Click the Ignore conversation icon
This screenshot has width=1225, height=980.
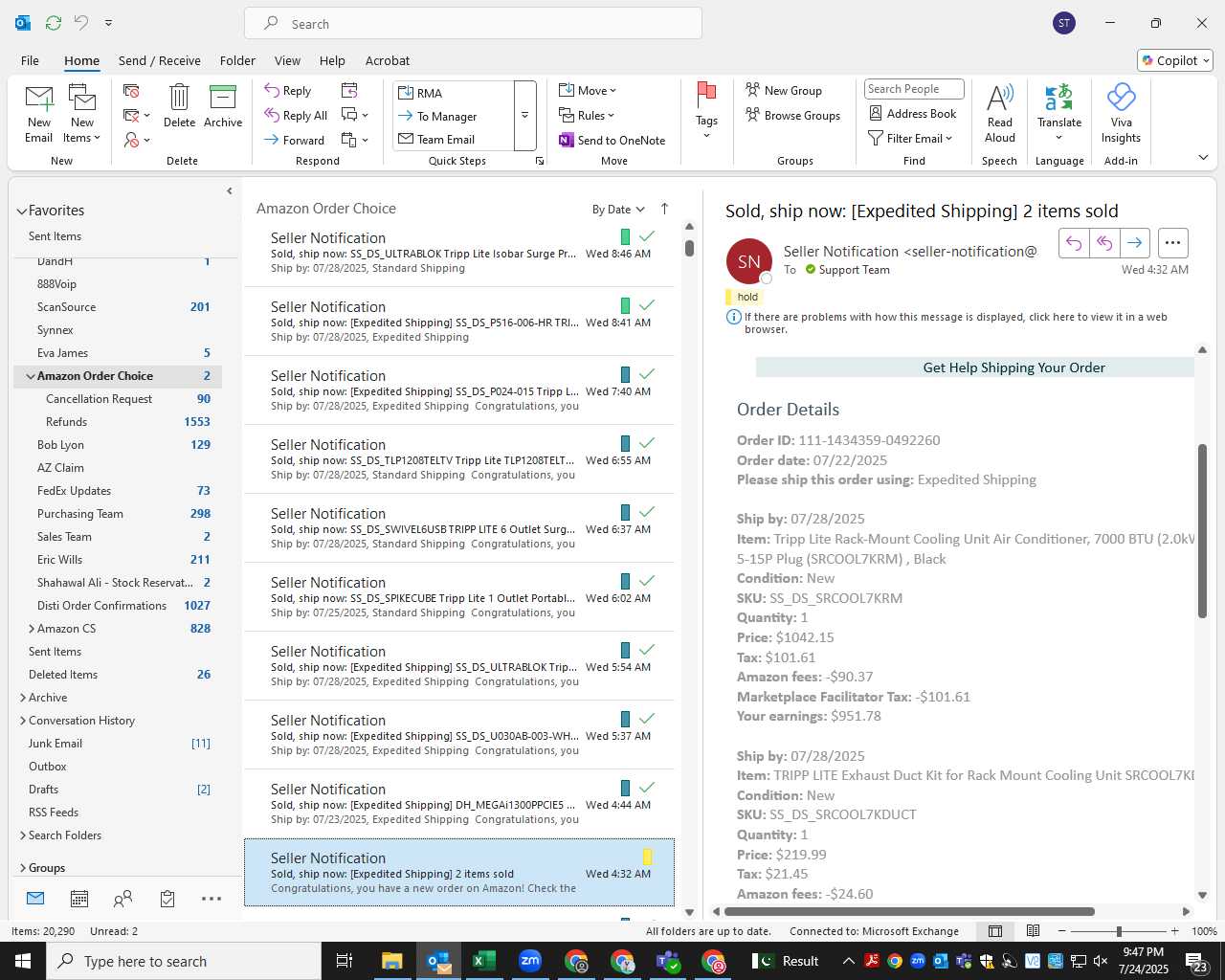tap(131, 90)
